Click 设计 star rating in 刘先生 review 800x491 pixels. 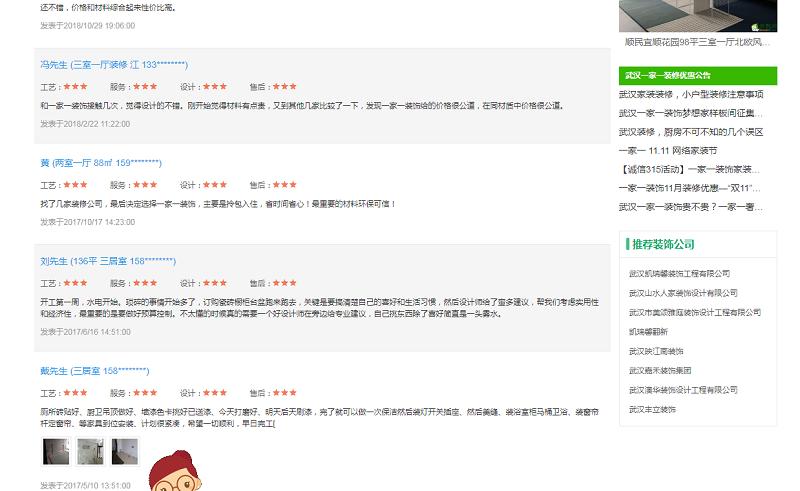click(x=215, y=283)
